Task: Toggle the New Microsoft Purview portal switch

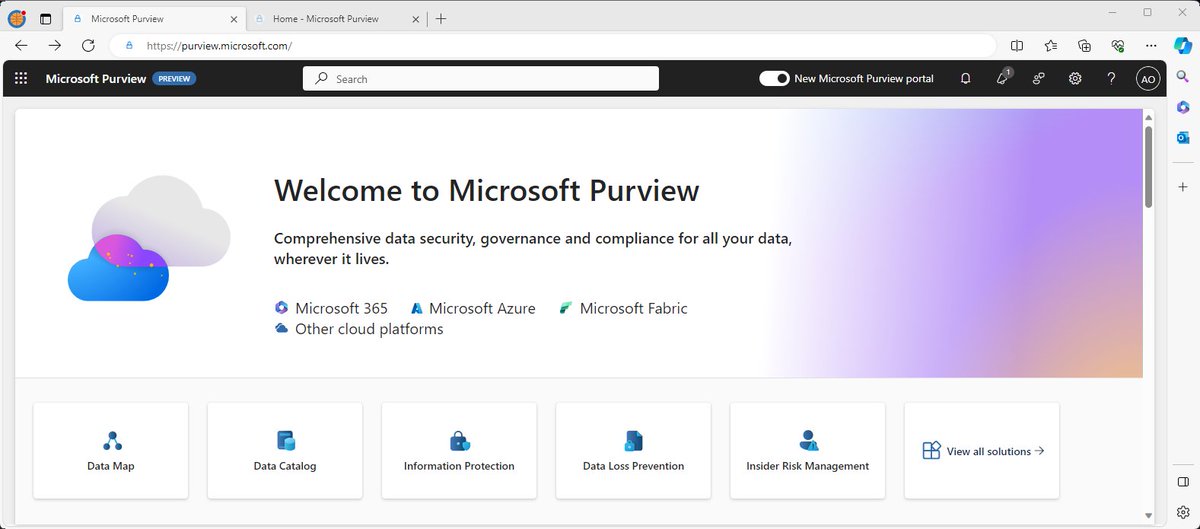Action: click(774, 78)
